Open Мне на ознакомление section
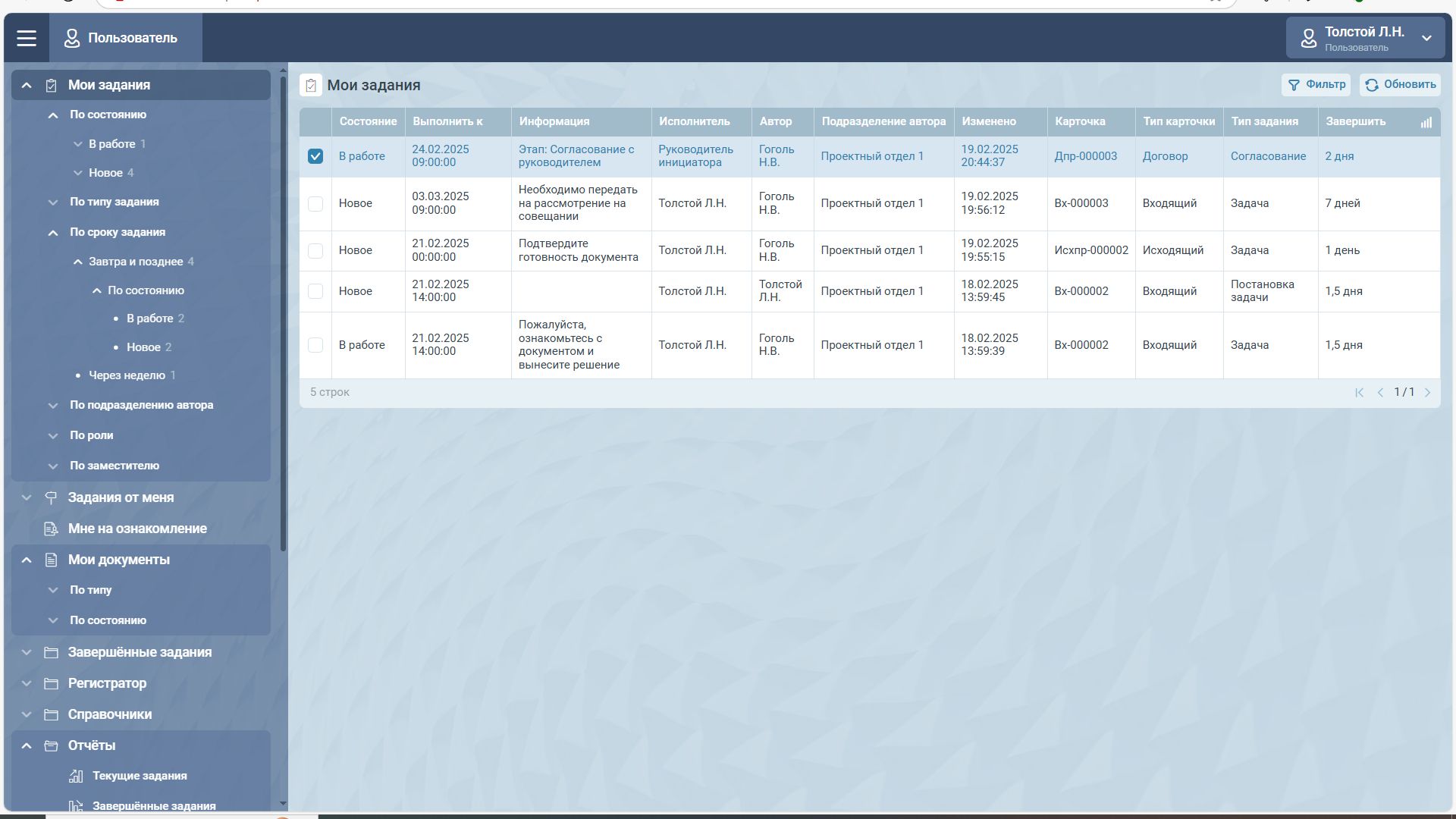Image resolution: width=1456 pixels, height=819 pixels. click(x=136, y=529)
